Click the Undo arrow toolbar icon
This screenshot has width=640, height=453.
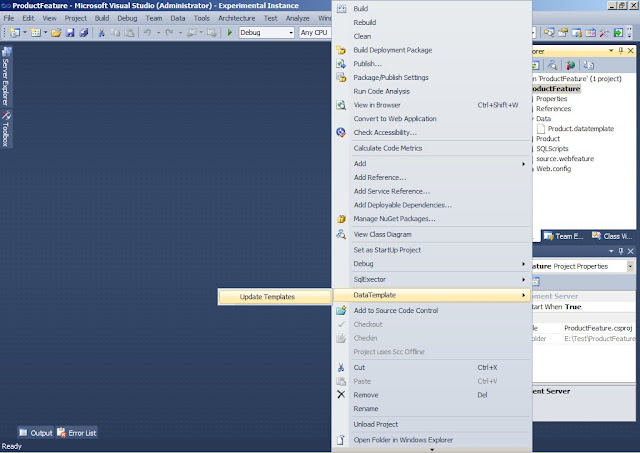pyautogui.click(x=147, y=33)
